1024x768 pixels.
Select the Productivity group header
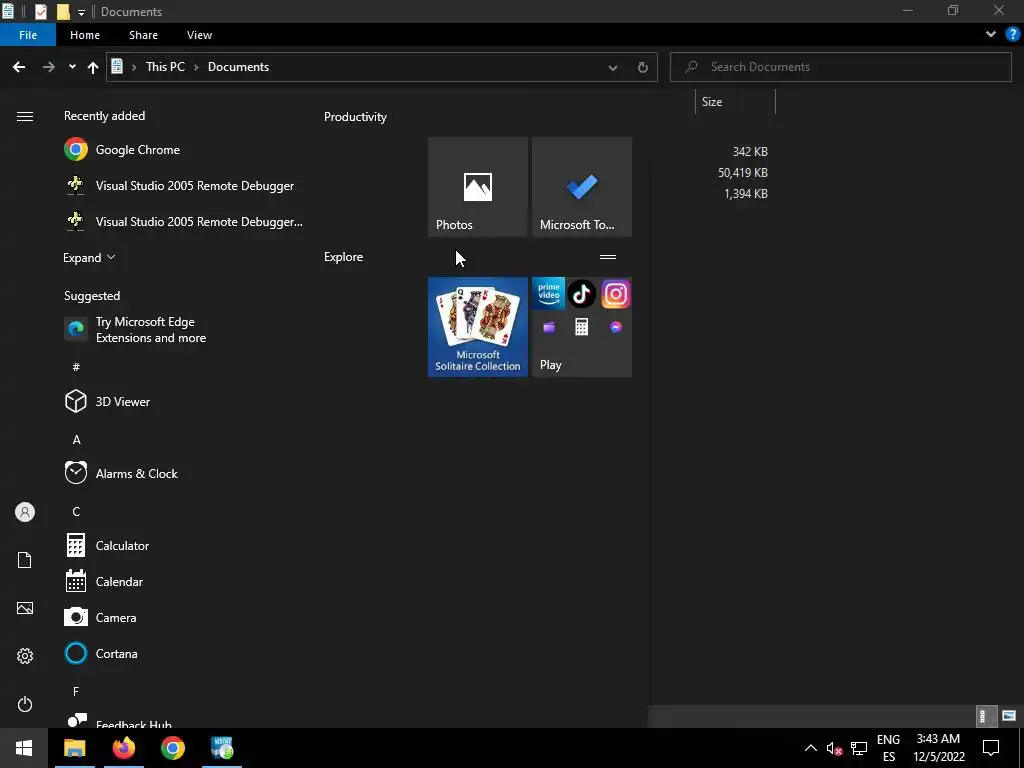click(x=355, y=117)
